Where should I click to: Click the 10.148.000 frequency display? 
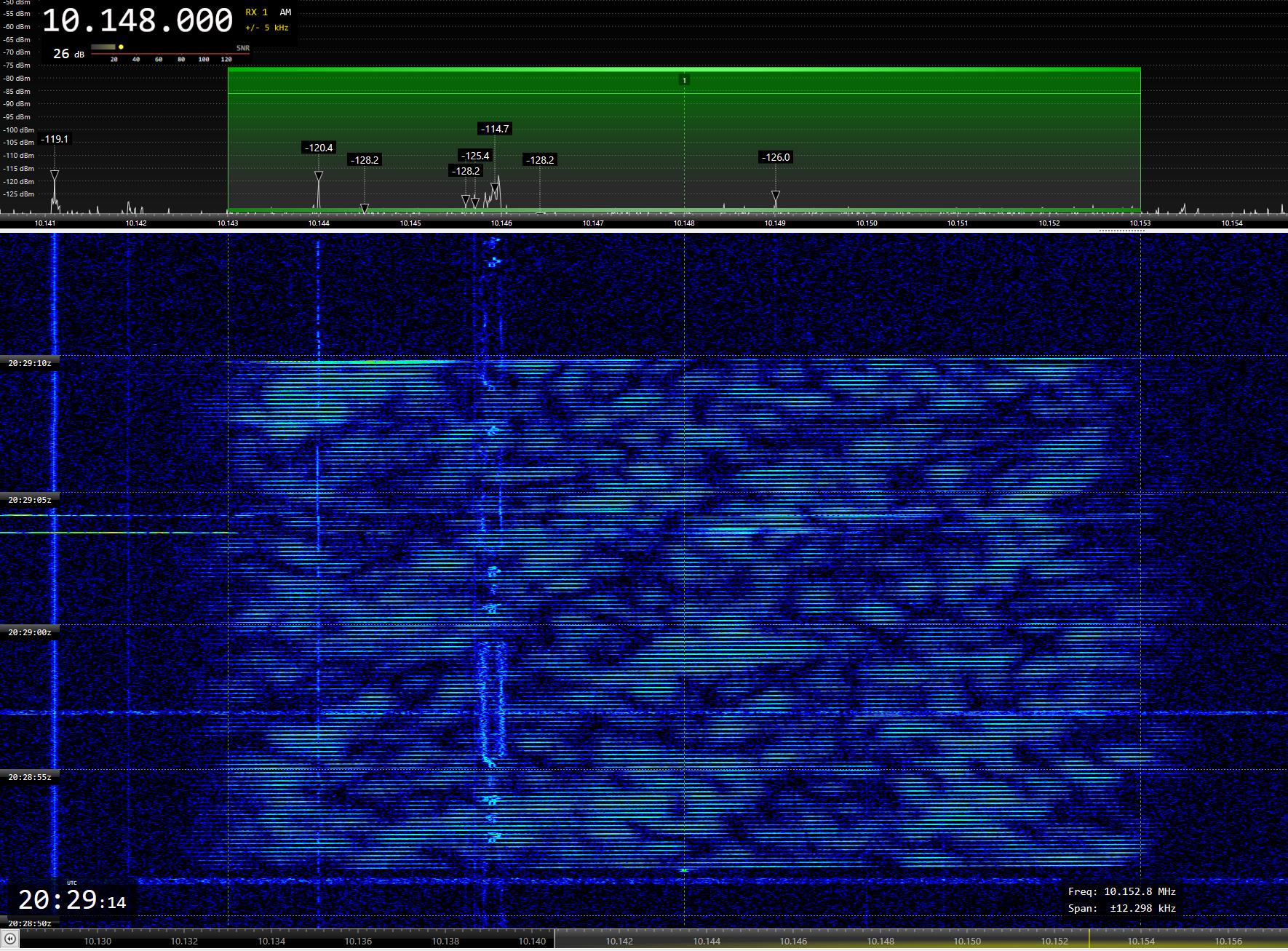point(138,20)
